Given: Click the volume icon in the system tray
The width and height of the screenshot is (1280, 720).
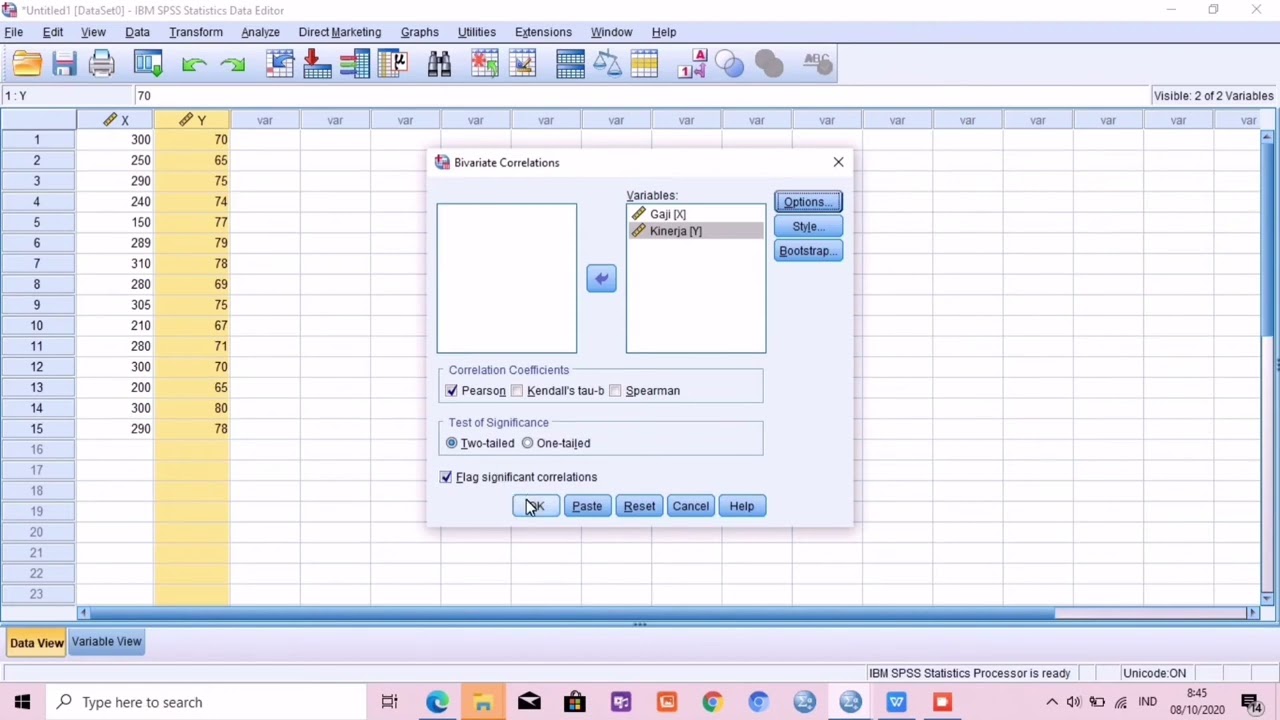Looking at the screenshot, I should point(1074,702).
